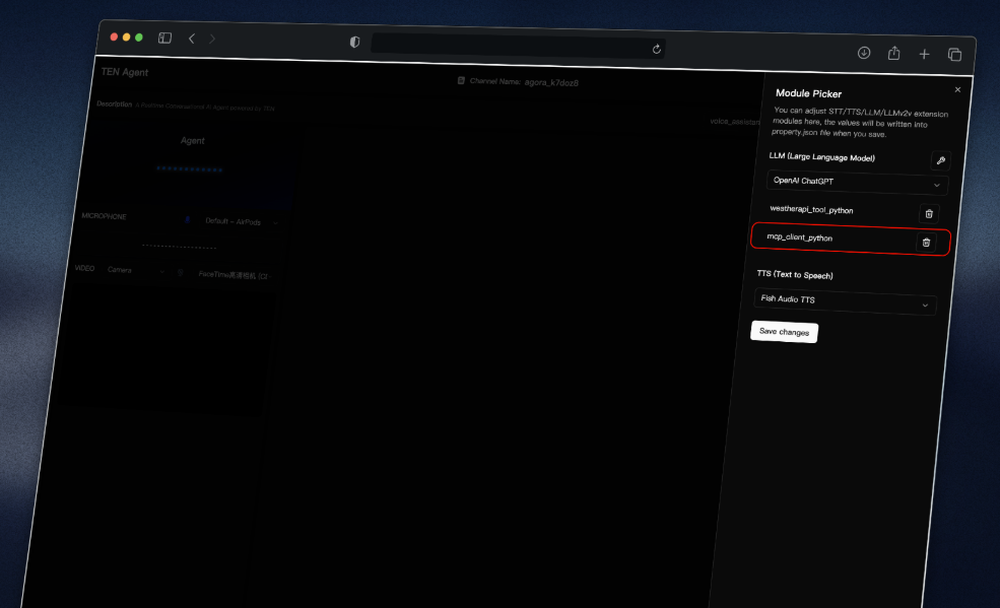Click the wrench icon beside LLM heading
The width and height of the screenshot is (1000, 608).
pos(939,161)
